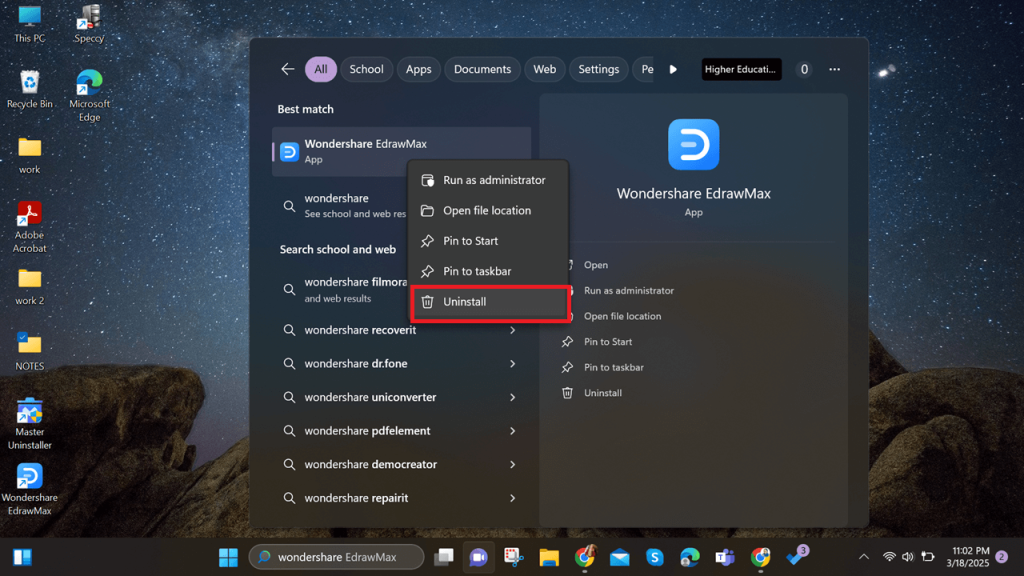Open Microsoft Edge on the taskbar
Image resolution: width=1024 pixels, height=576 pixels.
pyautogui.click(x=690, y=557)
